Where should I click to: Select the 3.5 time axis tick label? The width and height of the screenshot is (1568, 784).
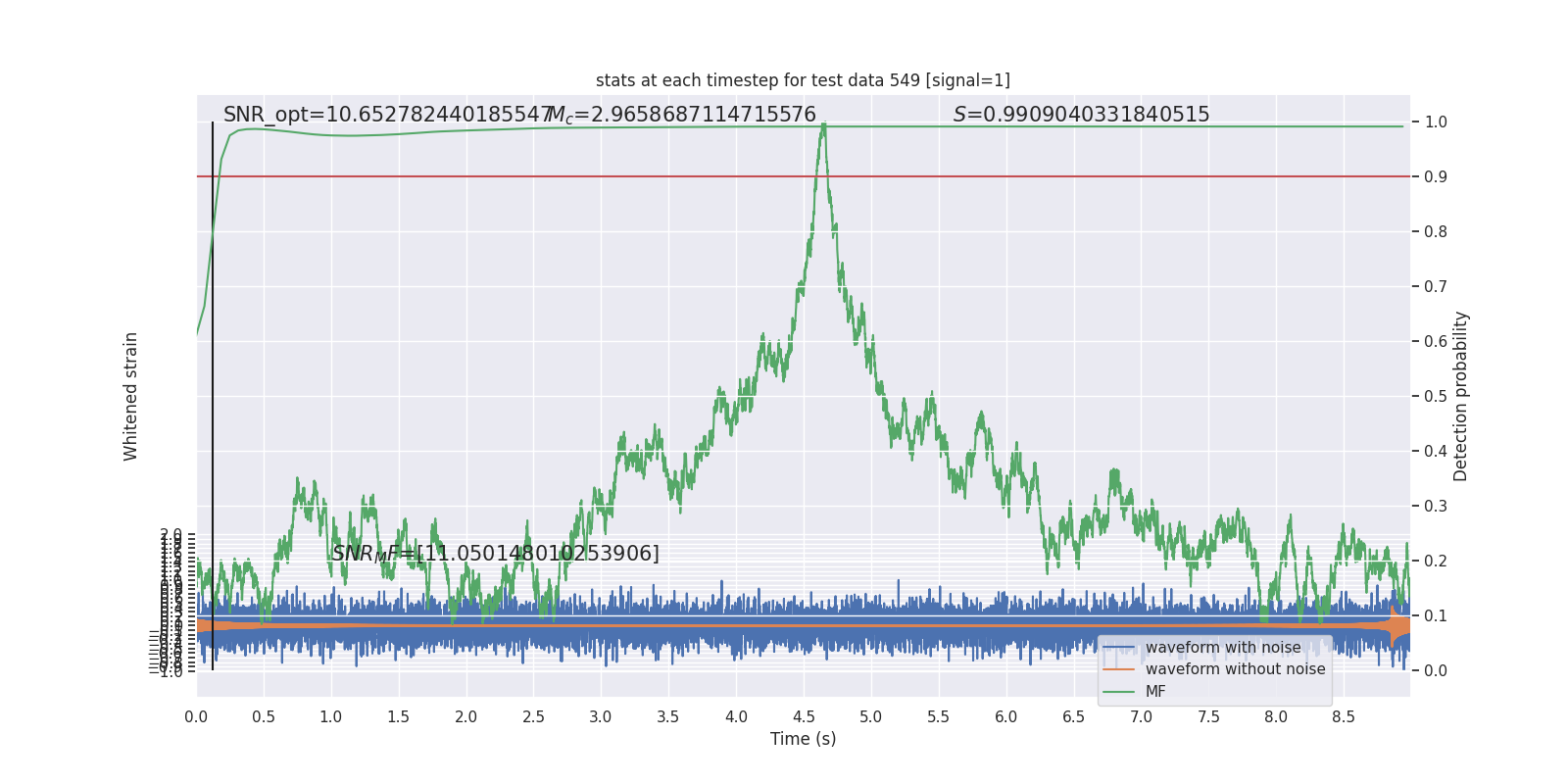point(668,717)
